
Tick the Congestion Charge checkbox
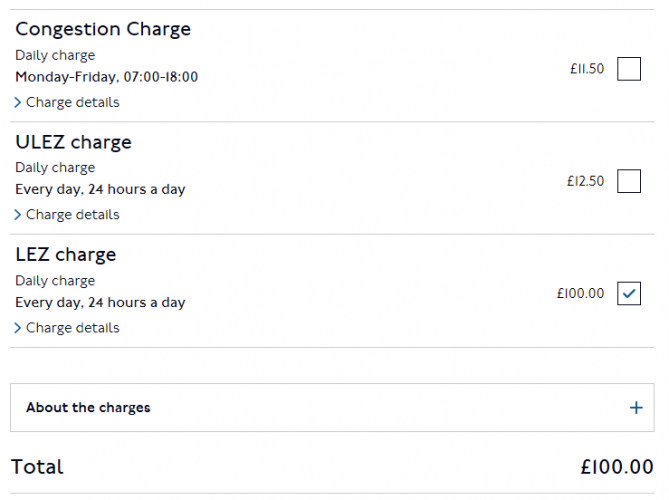629,69
